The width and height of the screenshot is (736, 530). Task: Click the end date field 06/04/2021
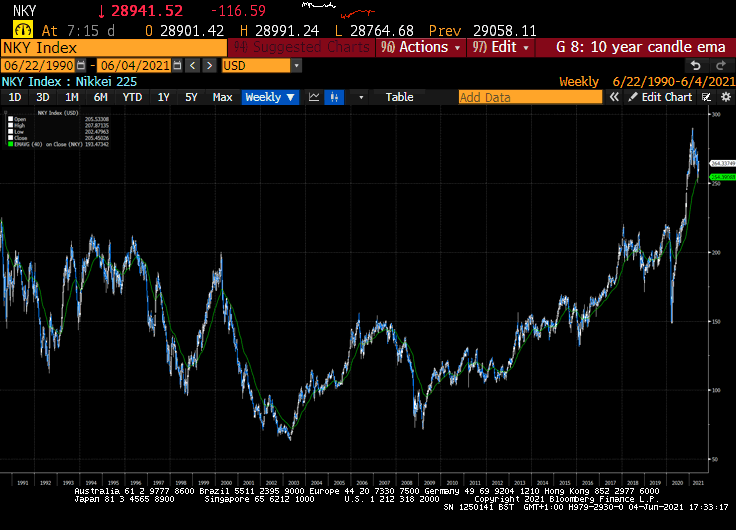[135, 65]
